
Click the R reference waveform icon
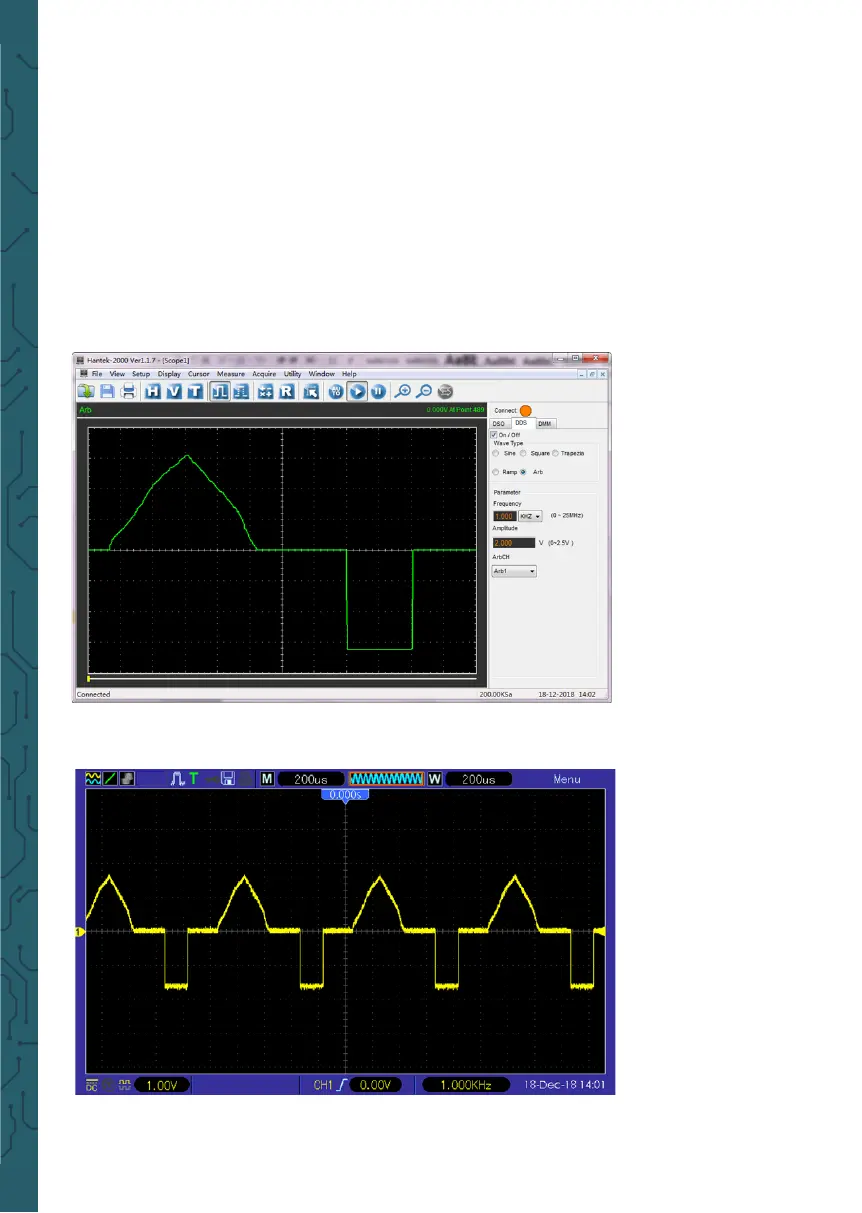click(x=286, y=392)
